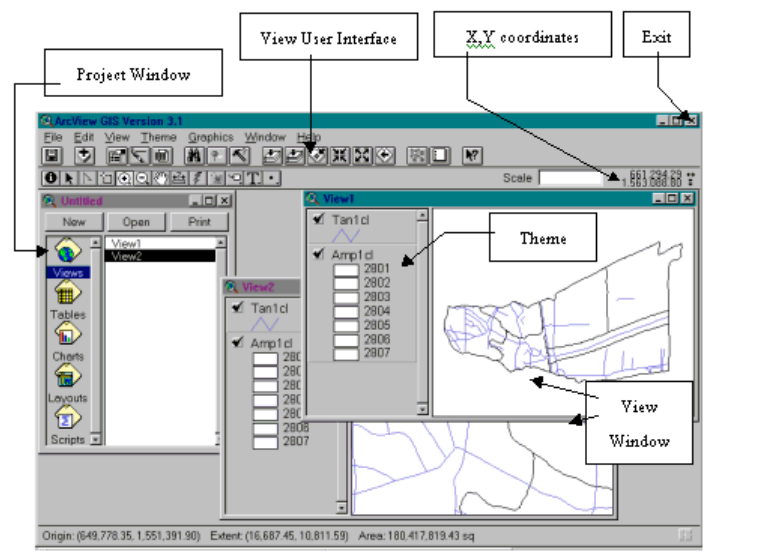Select View1 in the project list
Image resolution: width=761 pixels, height=555 pixels.
[160, 243]
